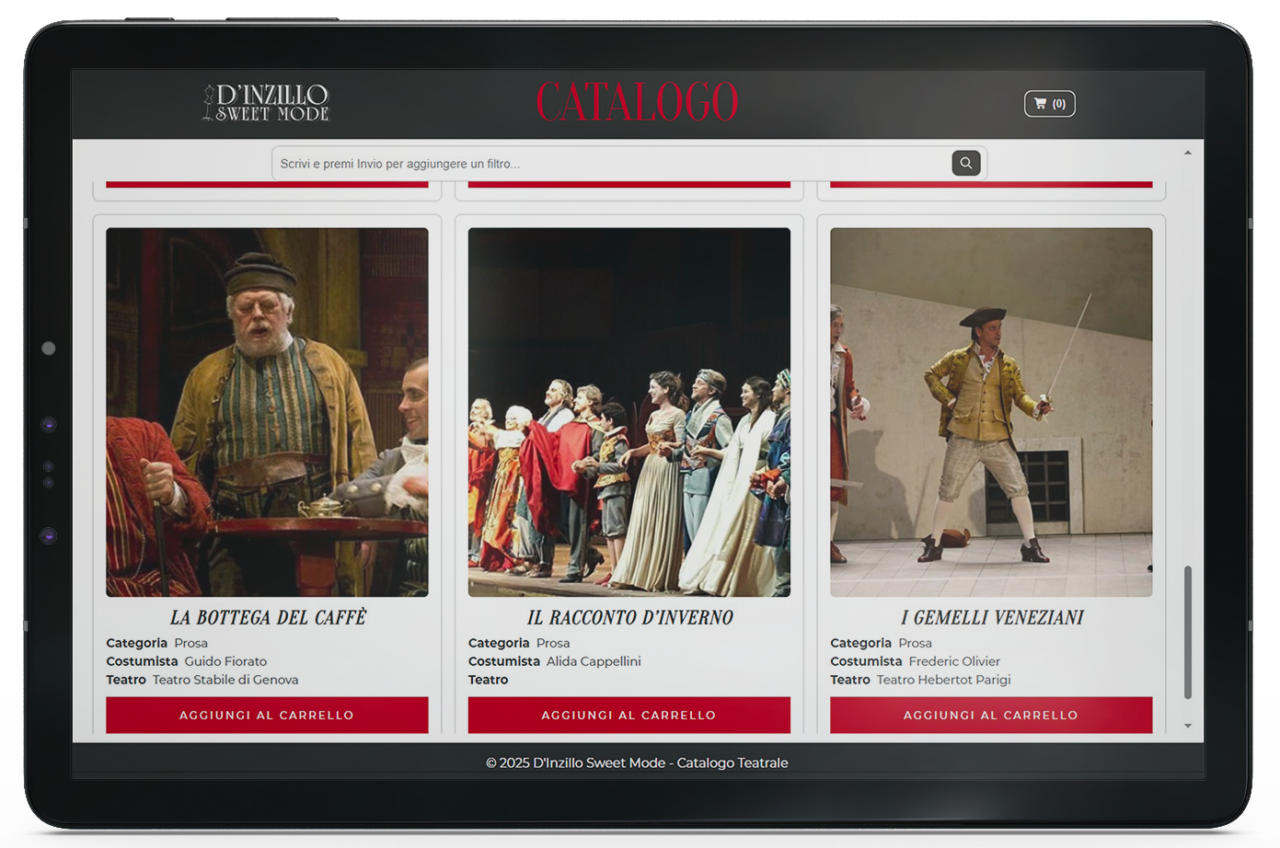Select the title Il Racconto d'Inverno
Image resolution: width=1280 pixels, height=848 pixels.
(x=630, y=618)
